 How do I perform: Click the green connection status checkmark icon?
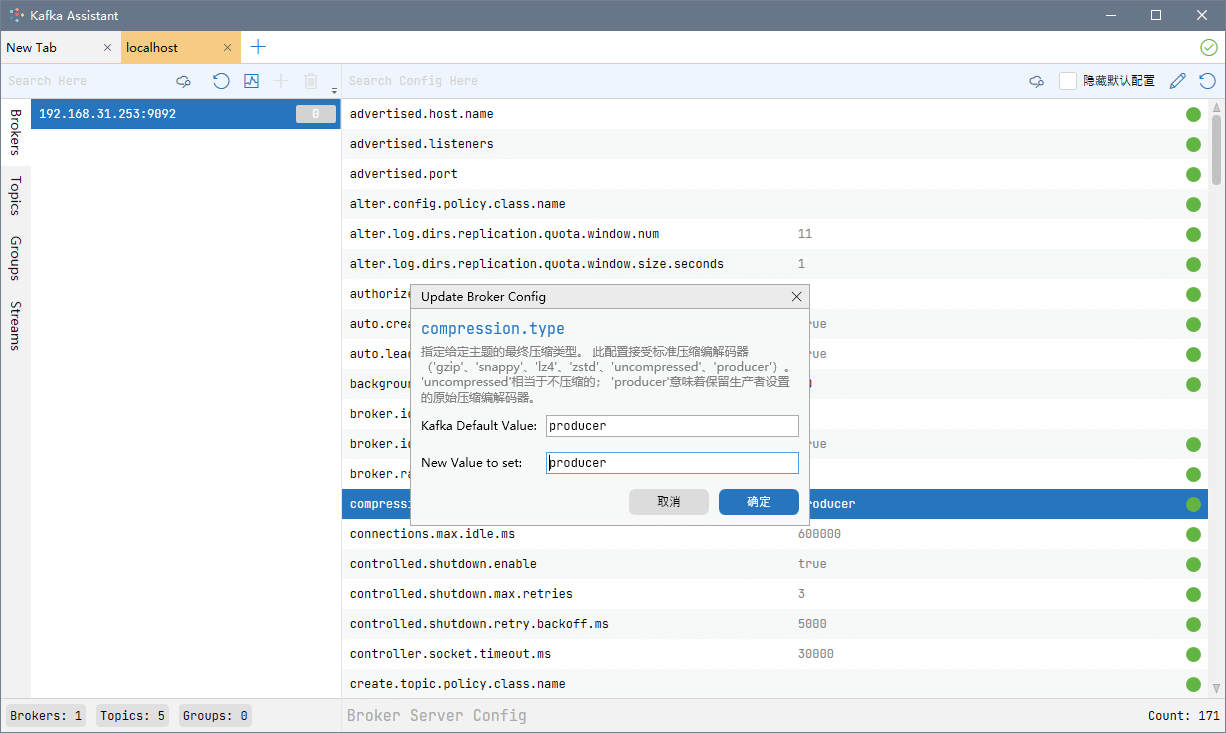coord(1208,47)
